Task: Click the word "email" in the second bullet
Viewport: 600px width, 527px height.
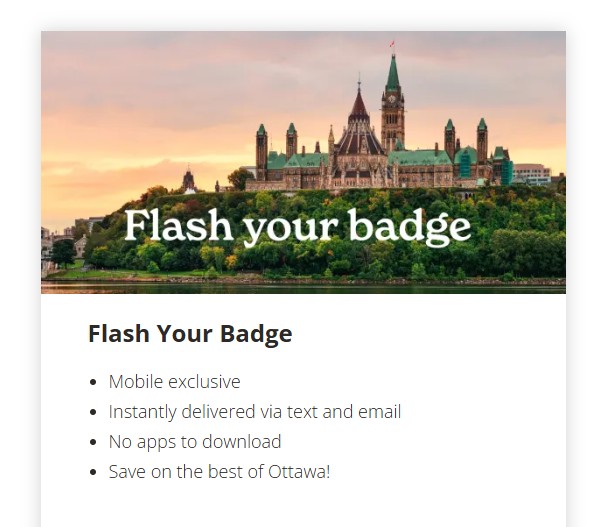Action: pyautogui.click(x=379, y=412)
